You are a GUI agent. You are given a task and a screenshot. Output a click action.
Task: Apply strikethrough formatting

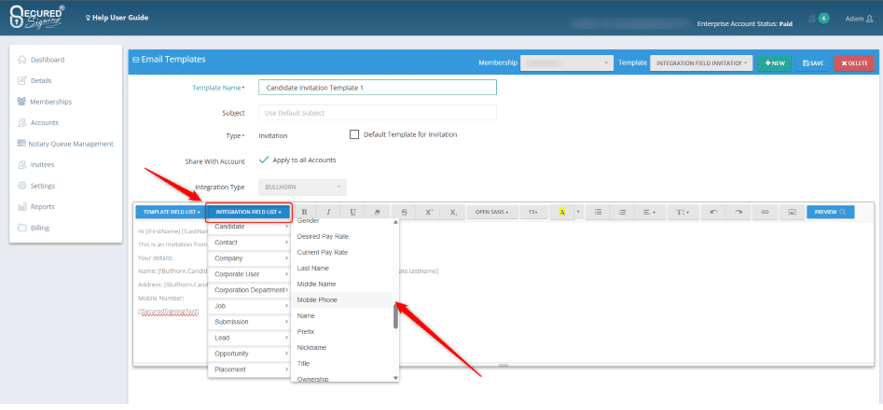point(404,212)
